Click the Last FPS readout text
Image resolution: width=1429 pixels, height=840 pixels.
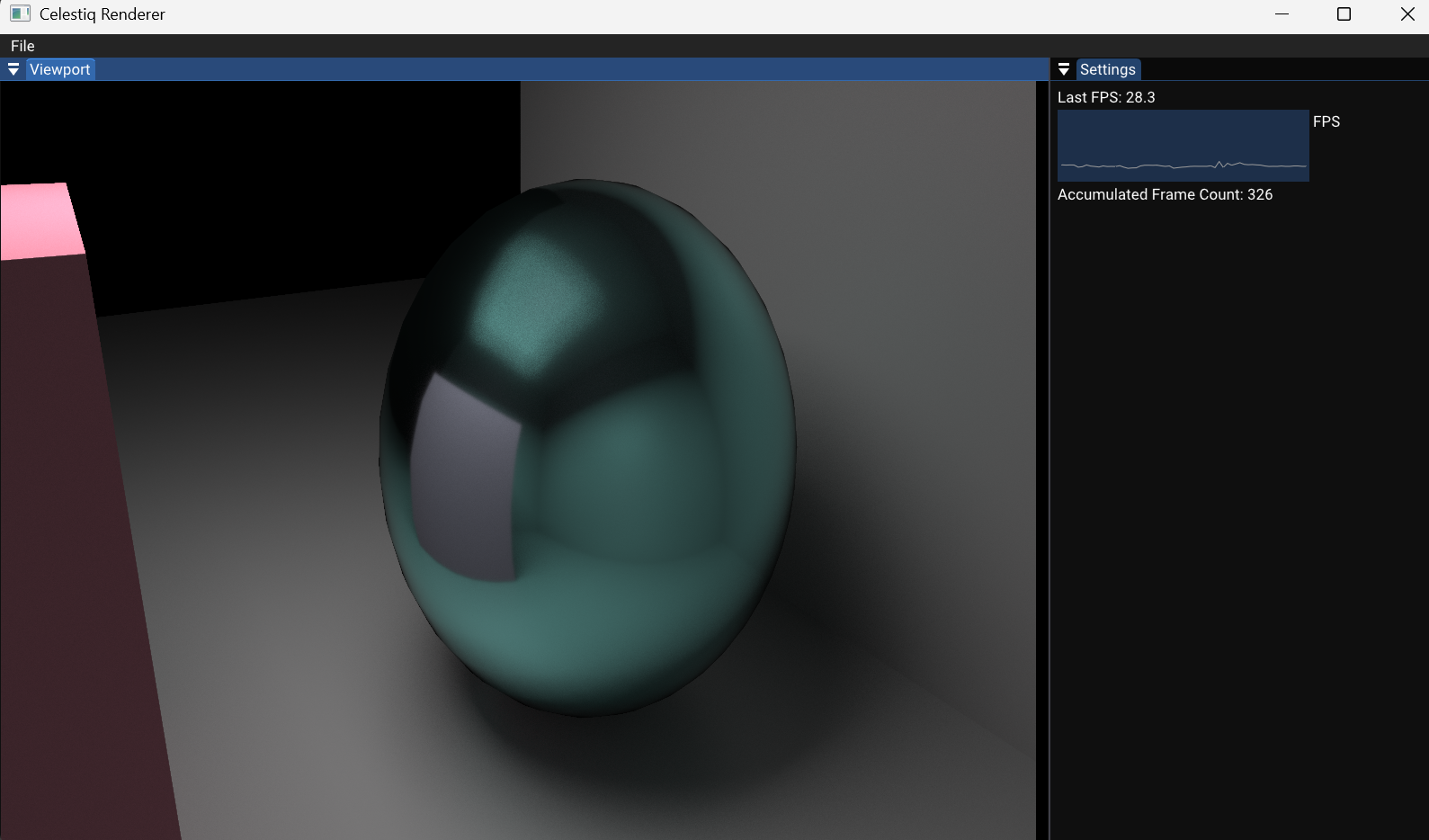1106,97
